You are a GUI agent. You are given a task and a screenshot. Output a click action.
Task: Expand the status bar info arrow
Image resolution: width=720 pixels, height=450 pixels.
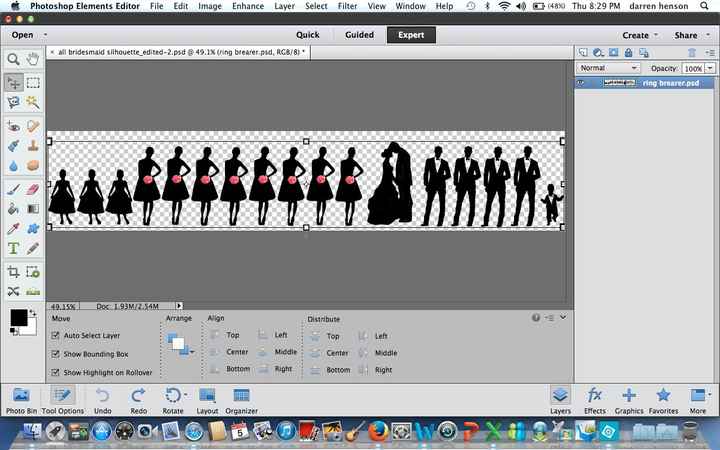click(179, 306)
